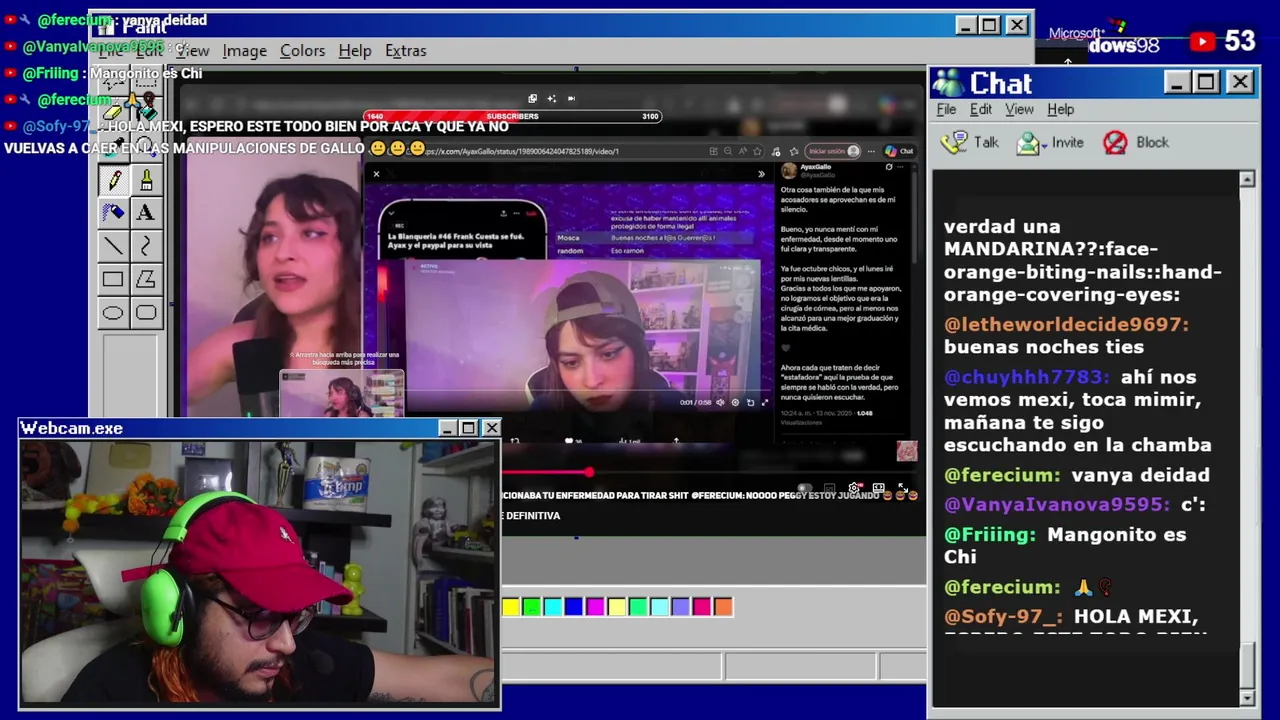Click username @VanyaIvanova9595 in Chat window
Viewport: 1280px width, 720px height.
(x=1056, y=505)
